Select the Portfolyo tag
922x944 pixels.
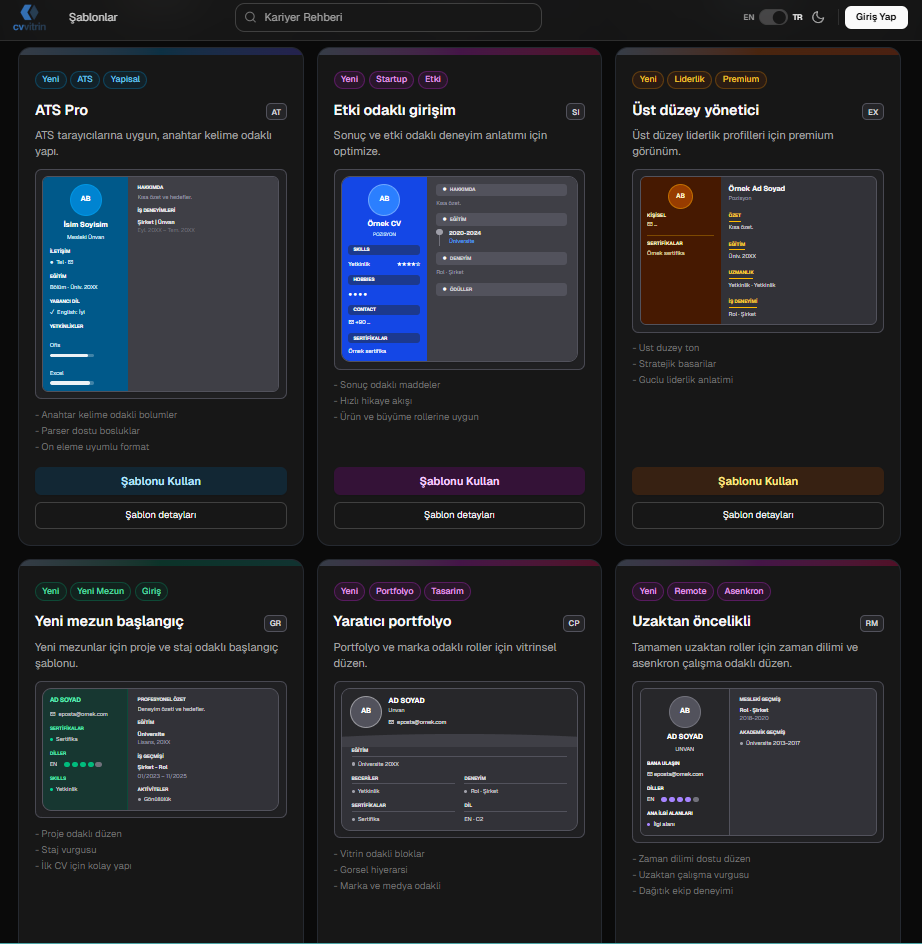394,591
